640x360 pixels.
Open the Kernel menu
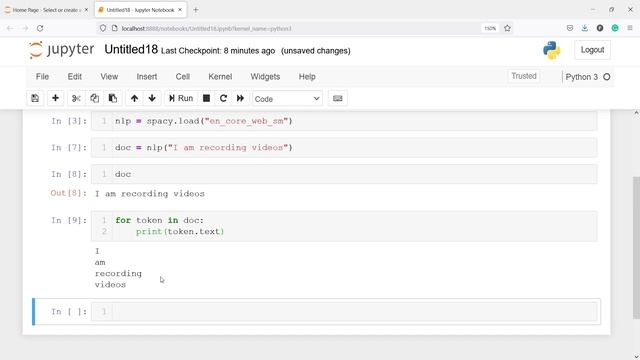click(220, 77)
